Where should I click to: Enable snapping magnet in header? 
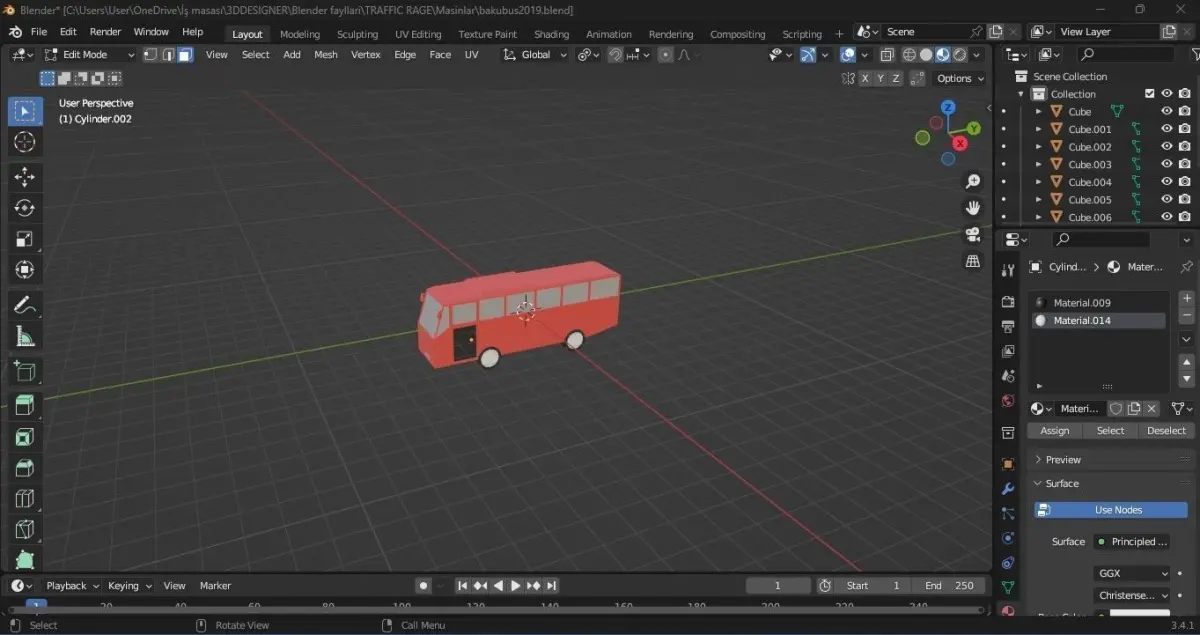click(616, 54)
